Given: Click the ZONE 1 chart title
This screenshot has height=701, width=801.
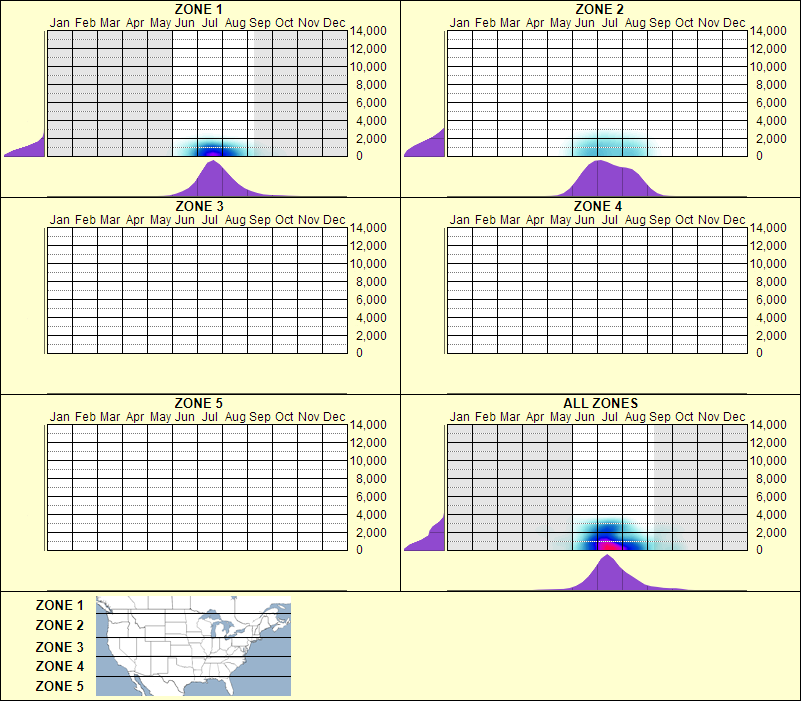Looking at the screenshot, I should (x=198, y=10).
